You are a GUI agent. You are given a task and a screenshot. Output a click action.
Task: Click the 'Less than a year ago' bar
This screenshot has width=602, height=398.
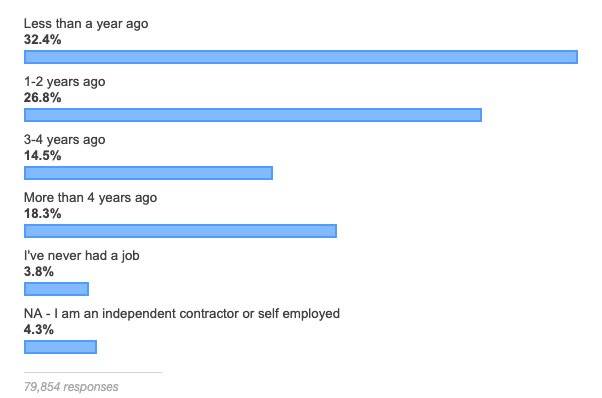301,57
